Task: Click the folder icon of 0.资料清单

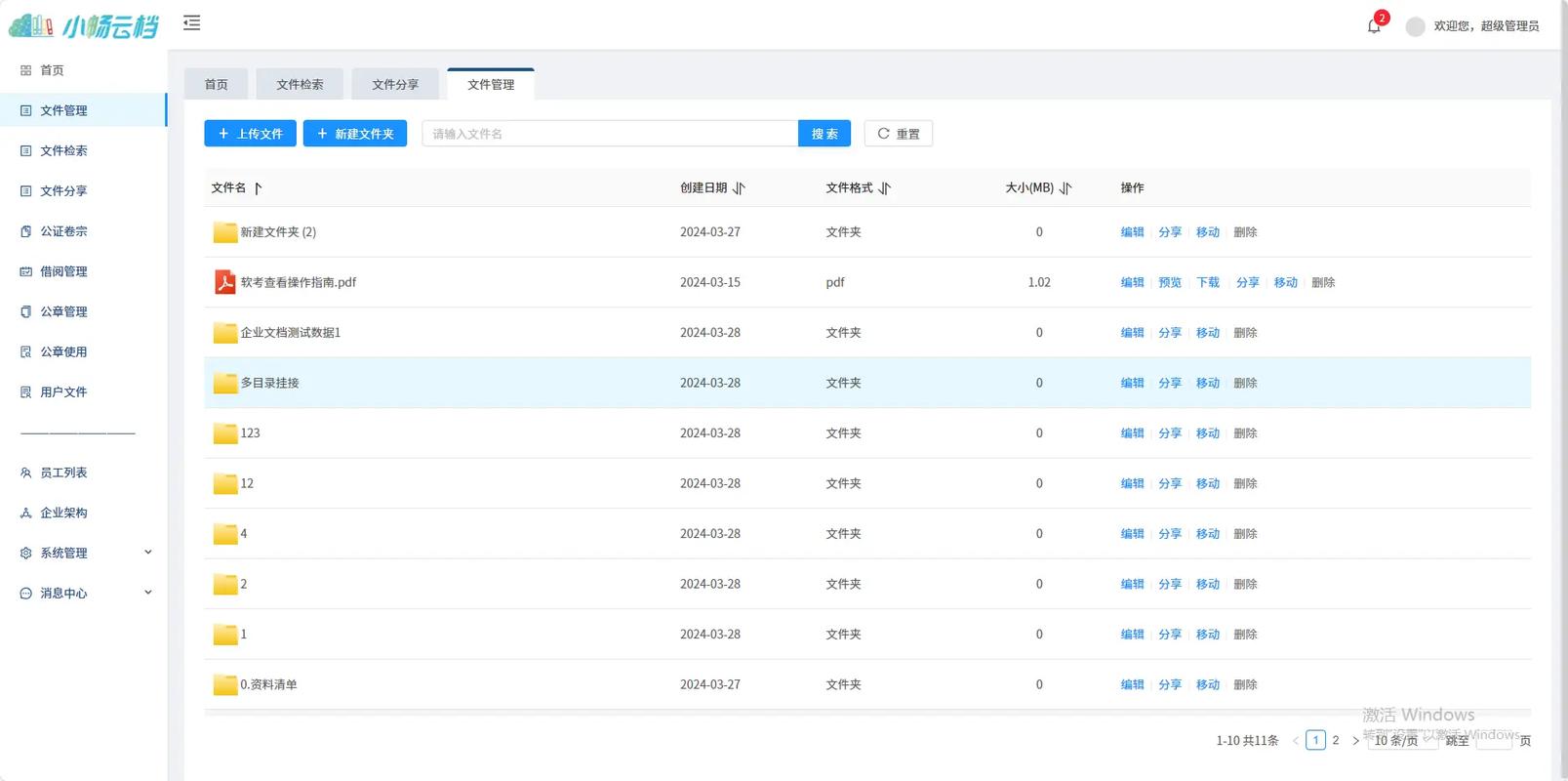Action: 225,684
